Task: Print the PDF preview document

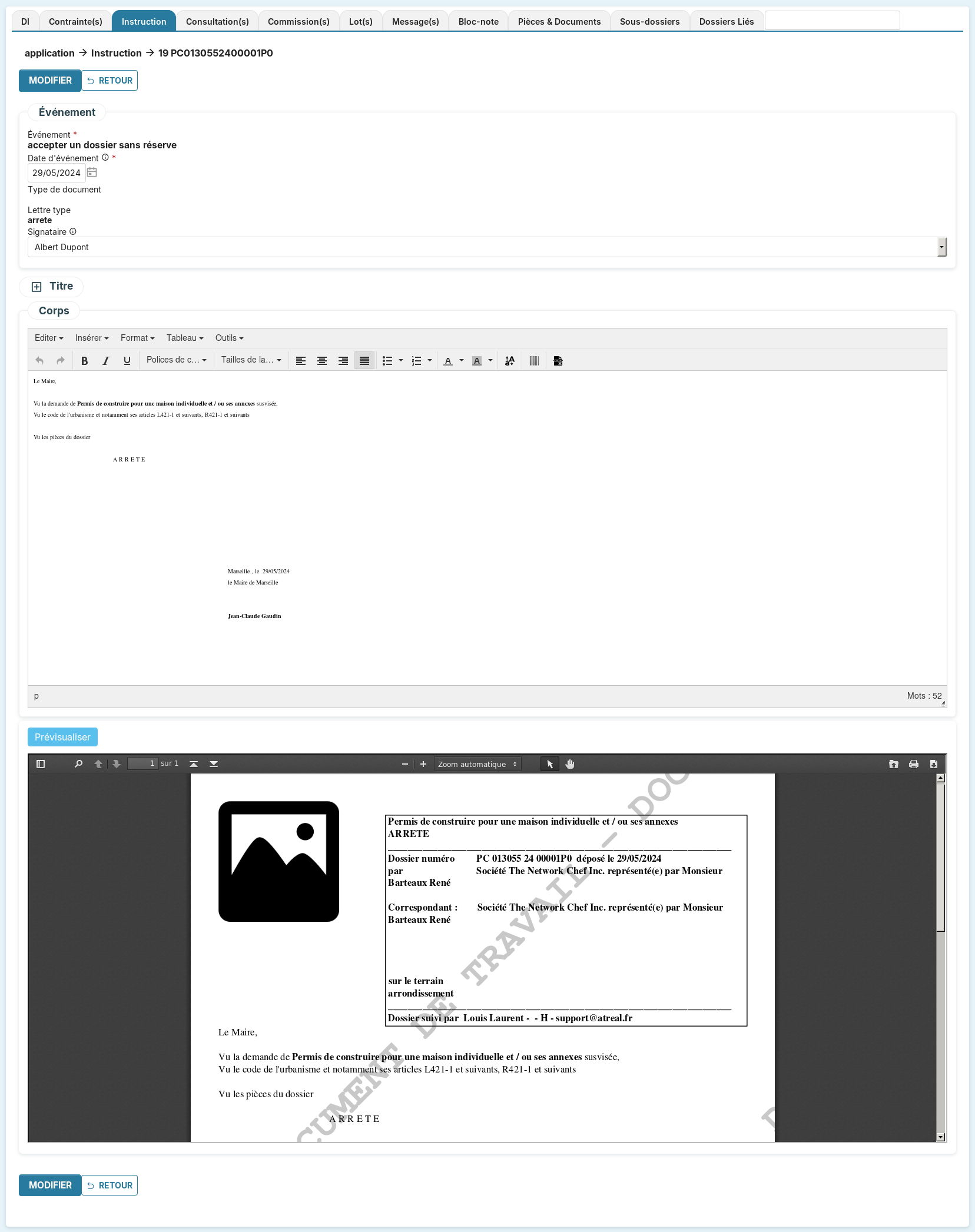Action: point(913,764)
